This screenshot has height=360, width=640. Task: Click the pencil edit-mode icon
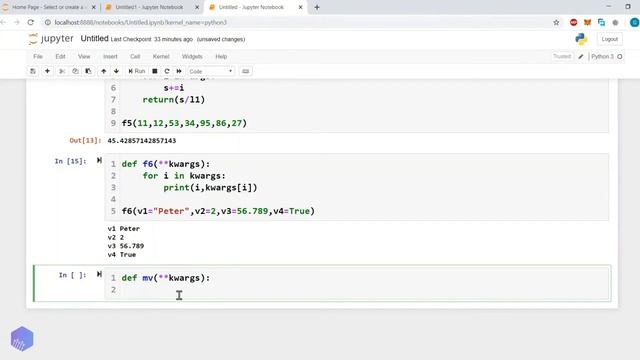581,56
